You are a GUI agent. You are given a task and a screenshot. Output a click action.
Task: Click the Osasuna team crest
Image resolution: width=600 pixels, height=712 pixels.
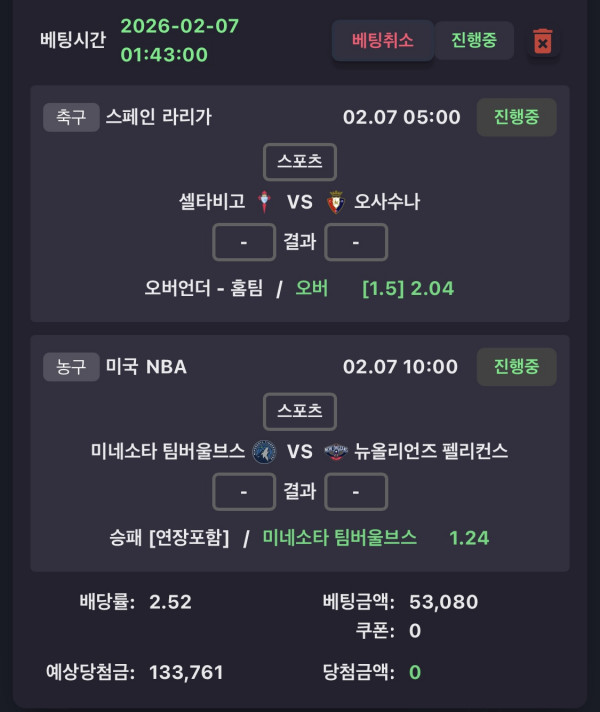(336, 202)
